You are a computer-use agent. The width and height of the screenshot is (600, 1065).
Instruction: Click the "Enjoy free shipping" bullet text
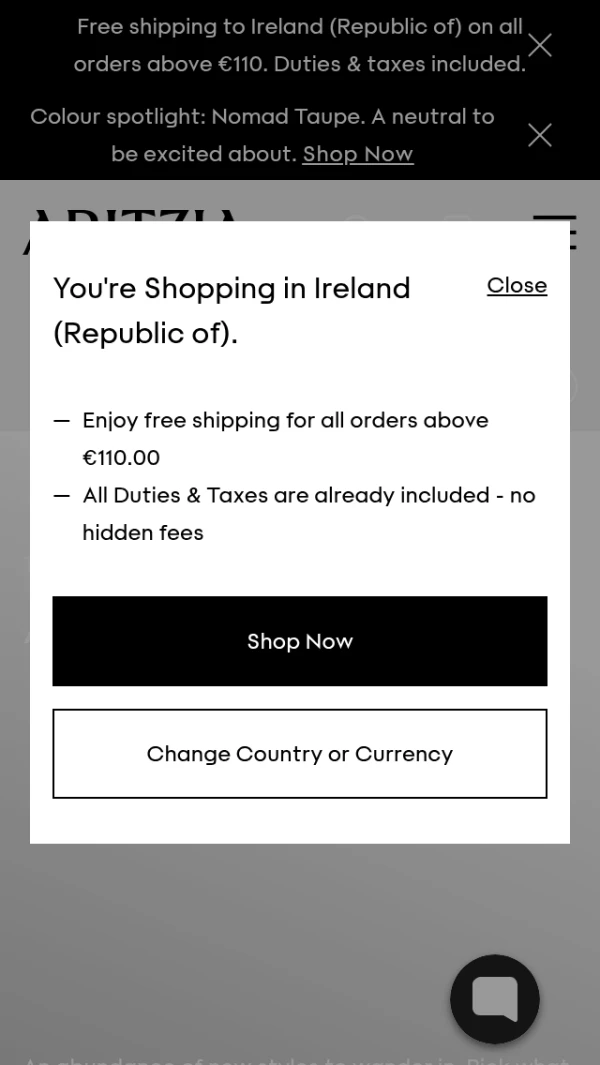pos(285,420)
